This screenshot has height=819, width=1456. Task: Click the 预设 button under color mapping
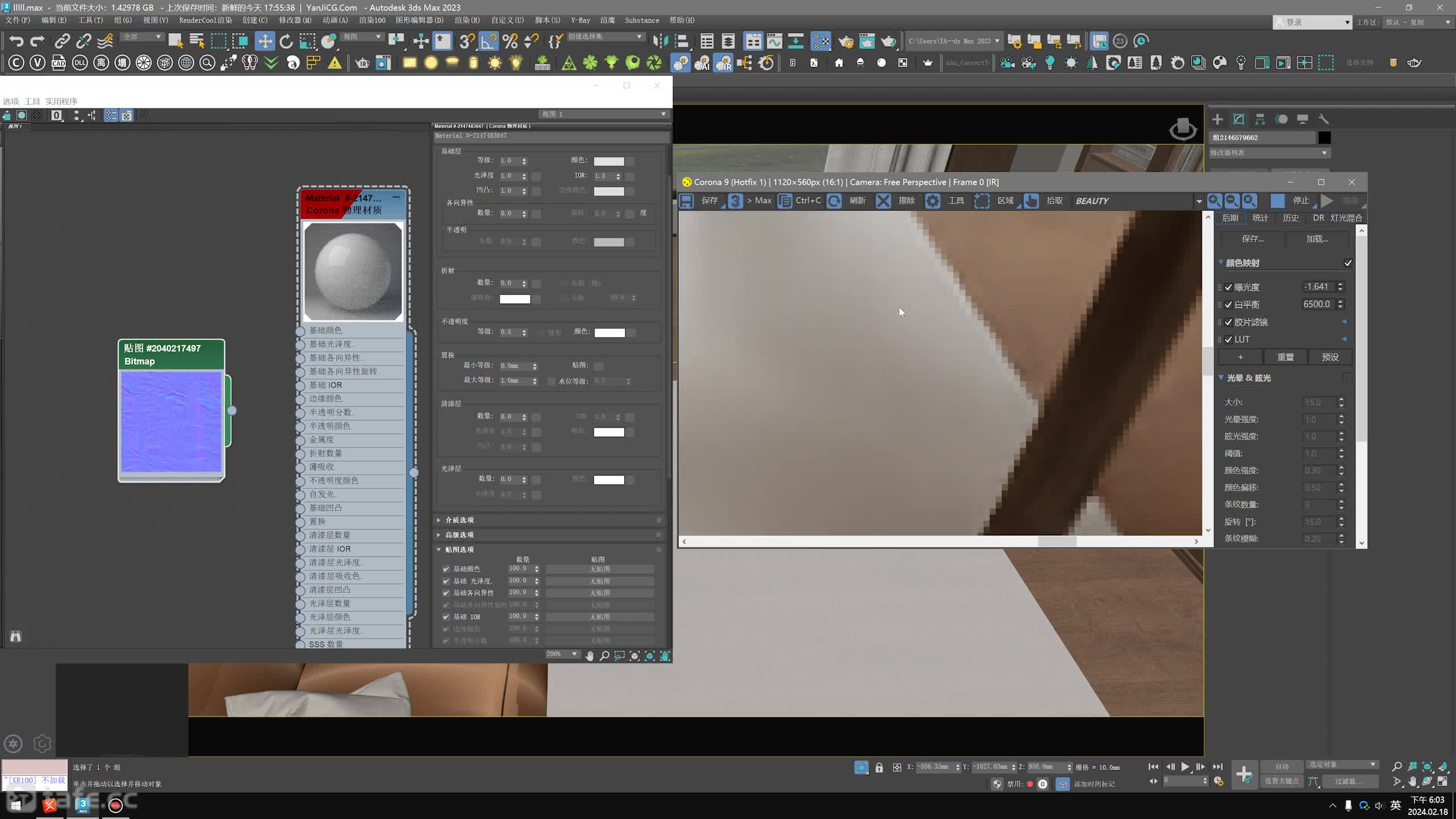coord(1330,357)
